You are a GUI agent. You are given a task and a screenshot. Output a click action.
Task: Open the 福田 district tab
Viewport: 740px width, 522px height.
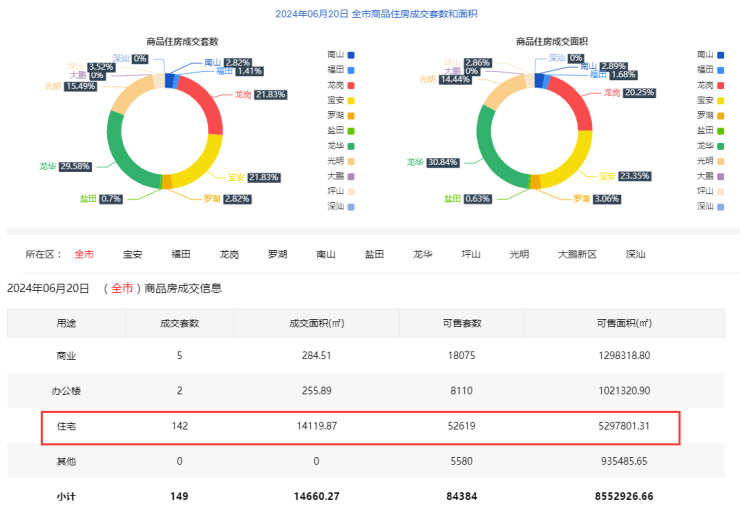pos(181,254)
